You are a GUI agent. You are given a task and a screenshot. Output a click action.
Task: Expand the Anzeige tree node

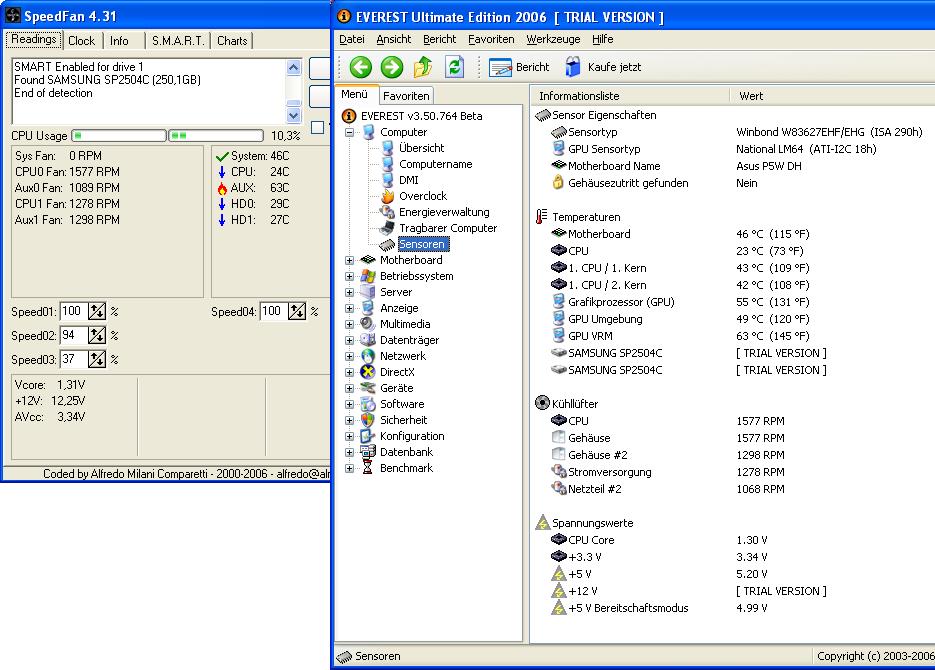349,308
